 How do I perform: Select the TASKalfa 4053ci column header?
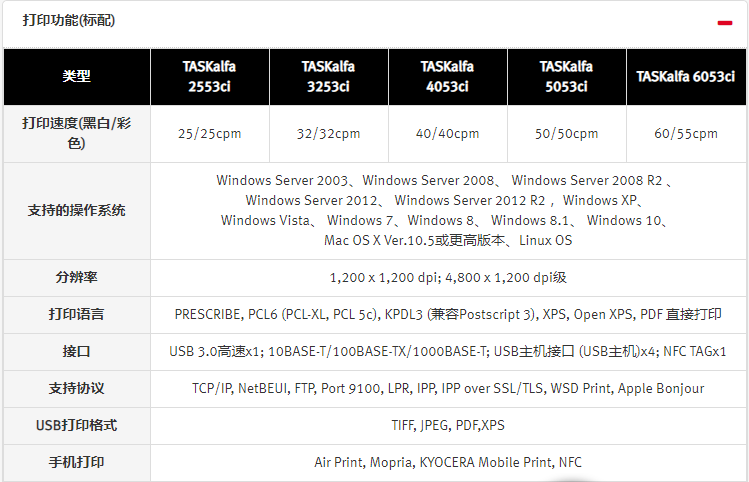coord(447,76)
